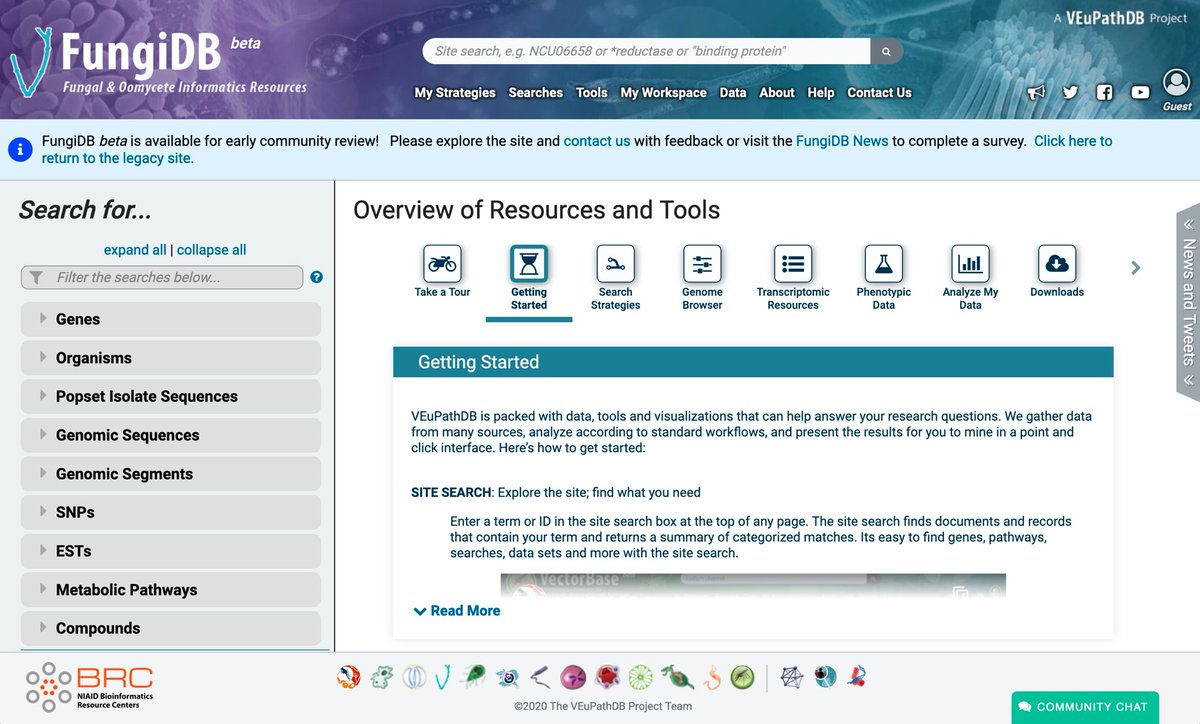The width and height of the screenshot is (1200, 724).
Task: Click the 'expand all' link
Action: tap(135, 250)
